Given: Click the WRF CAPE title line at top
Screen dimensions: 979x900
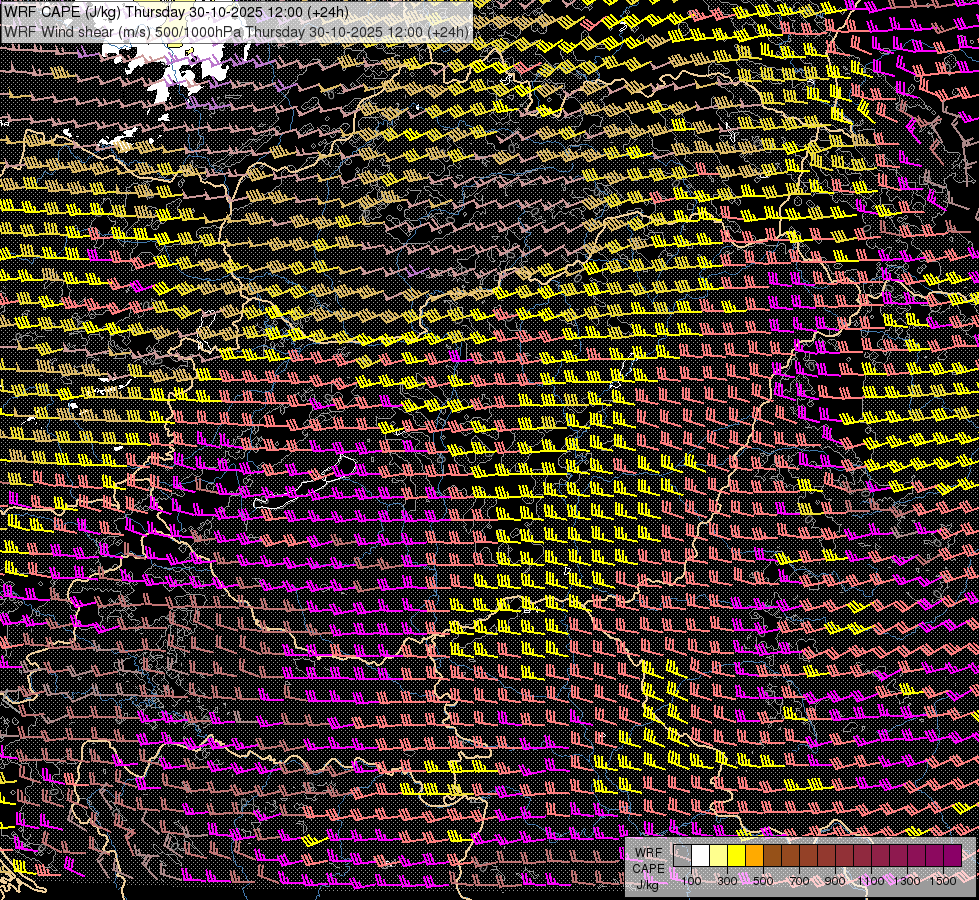Looking at the screenshot, I should click(176, 11).
